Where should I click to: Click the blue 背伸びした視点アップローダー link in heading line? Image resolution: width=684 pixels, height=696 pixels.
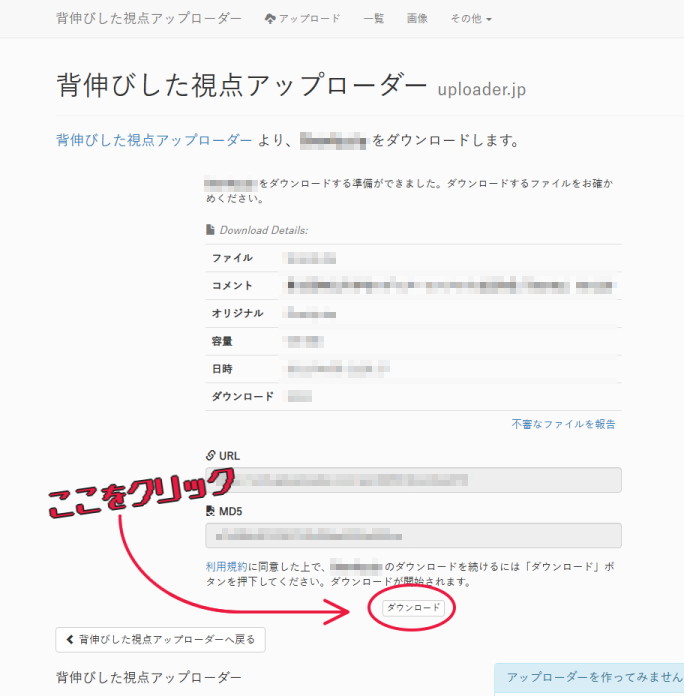(154, 140)
